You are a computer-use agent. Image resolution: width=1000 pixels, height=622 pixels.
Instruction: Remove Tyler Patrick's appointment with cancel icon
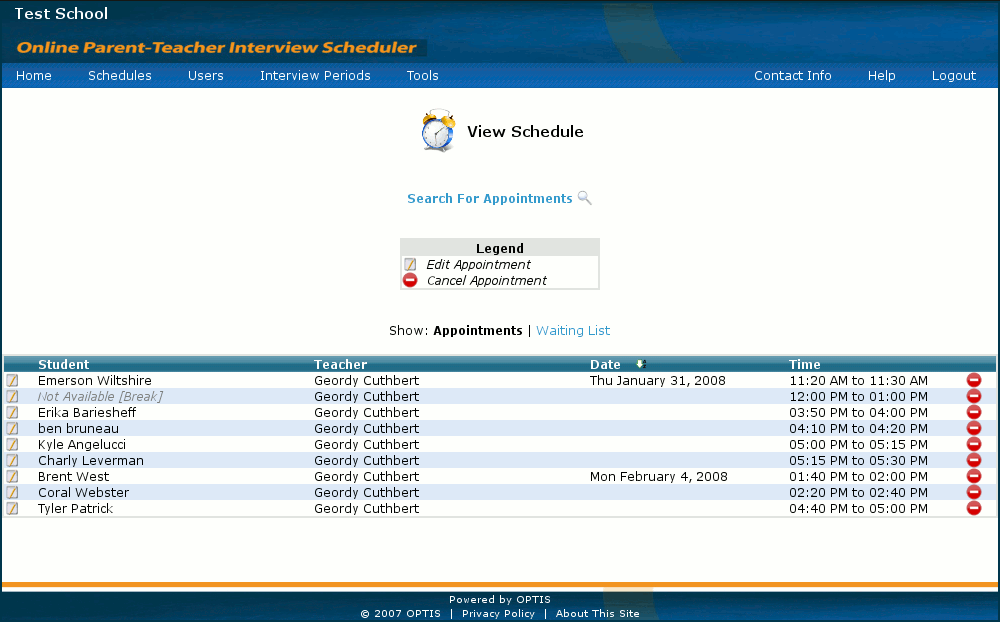coord(974,509)
